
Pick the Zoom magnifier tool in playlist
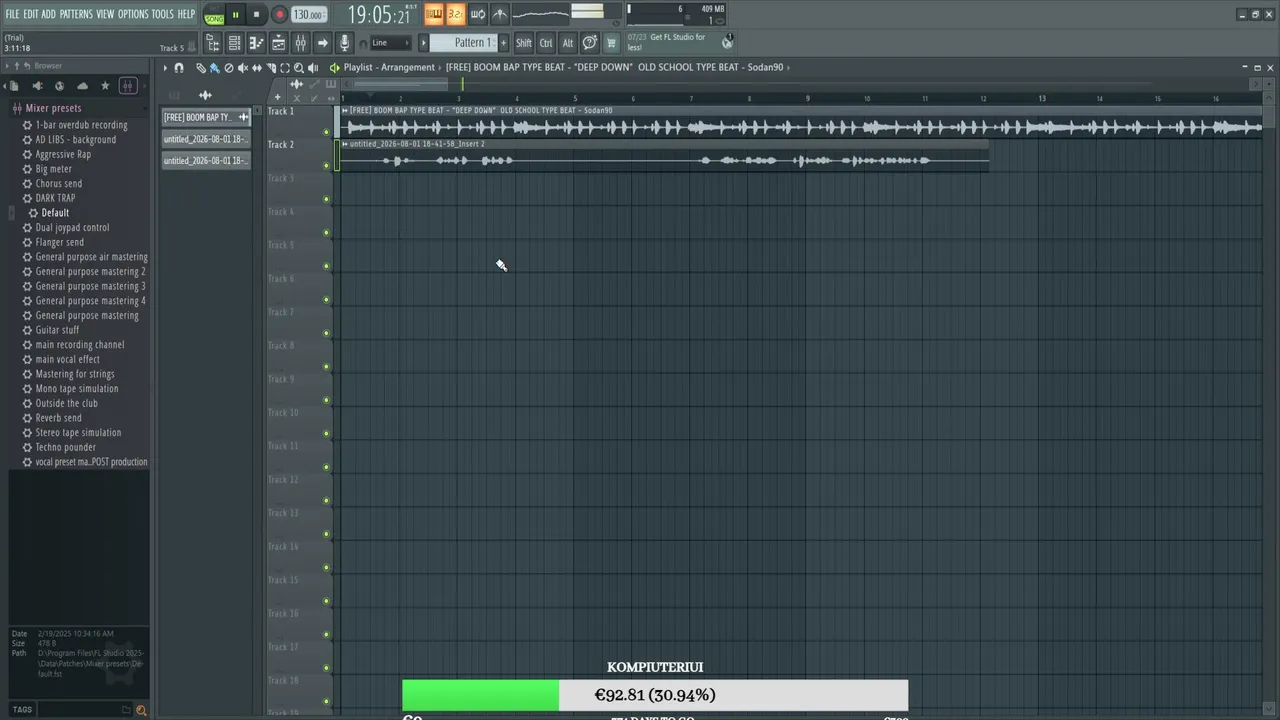tap(299, 68)
